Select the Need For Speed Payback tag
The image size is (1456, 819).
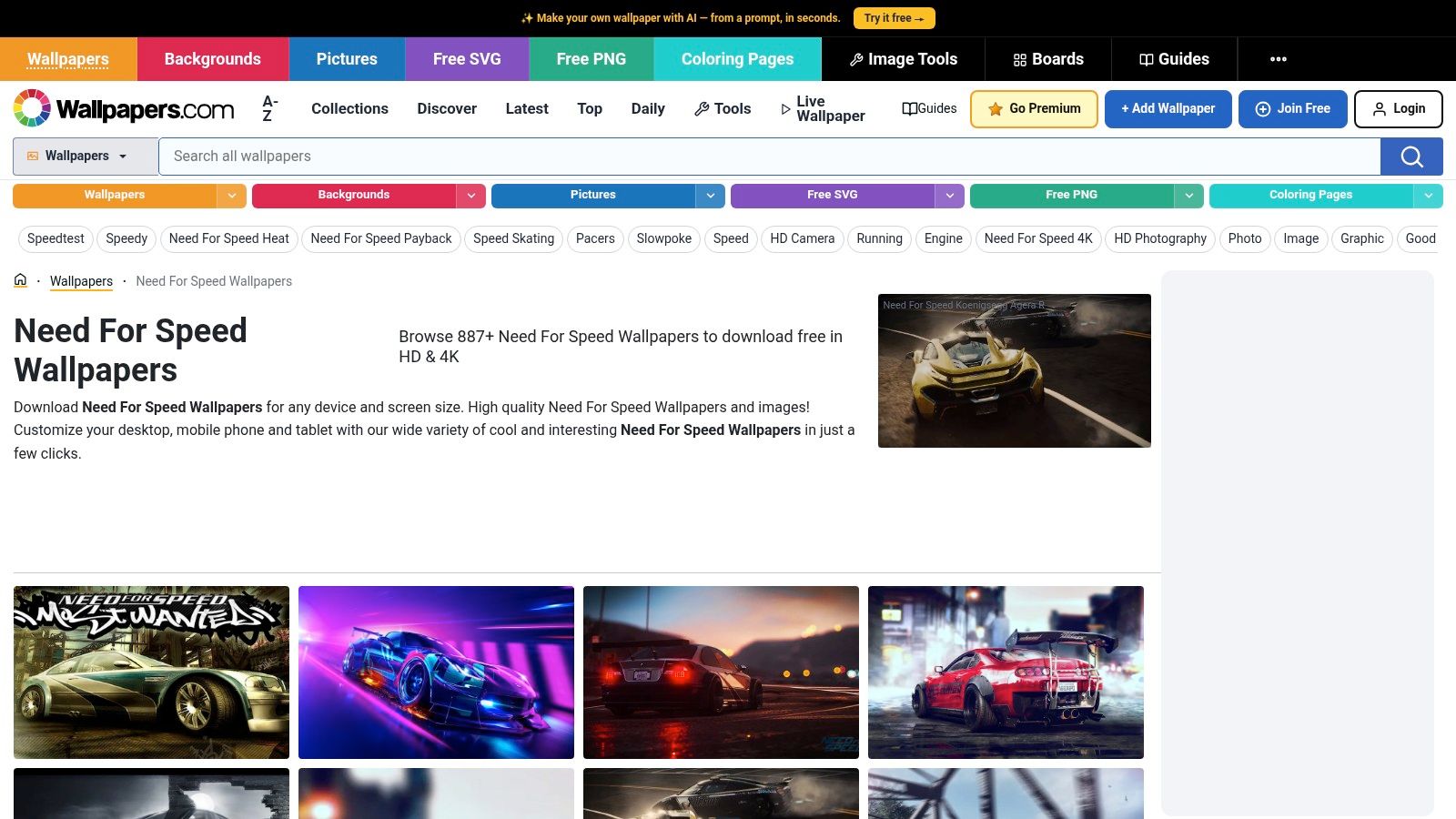[x=381, y=238]
